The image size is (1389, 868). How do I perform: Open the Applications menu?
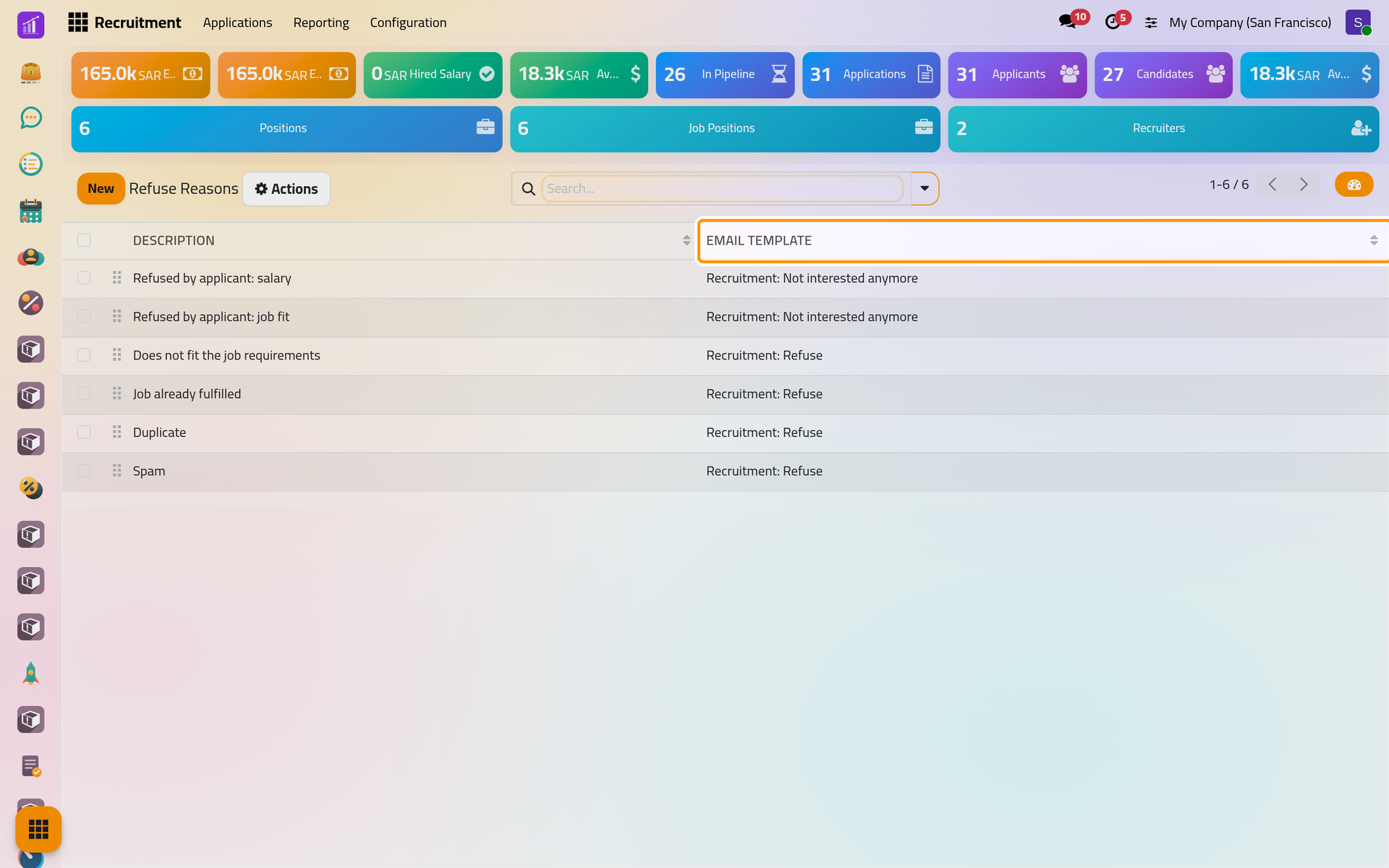(237, 22)
